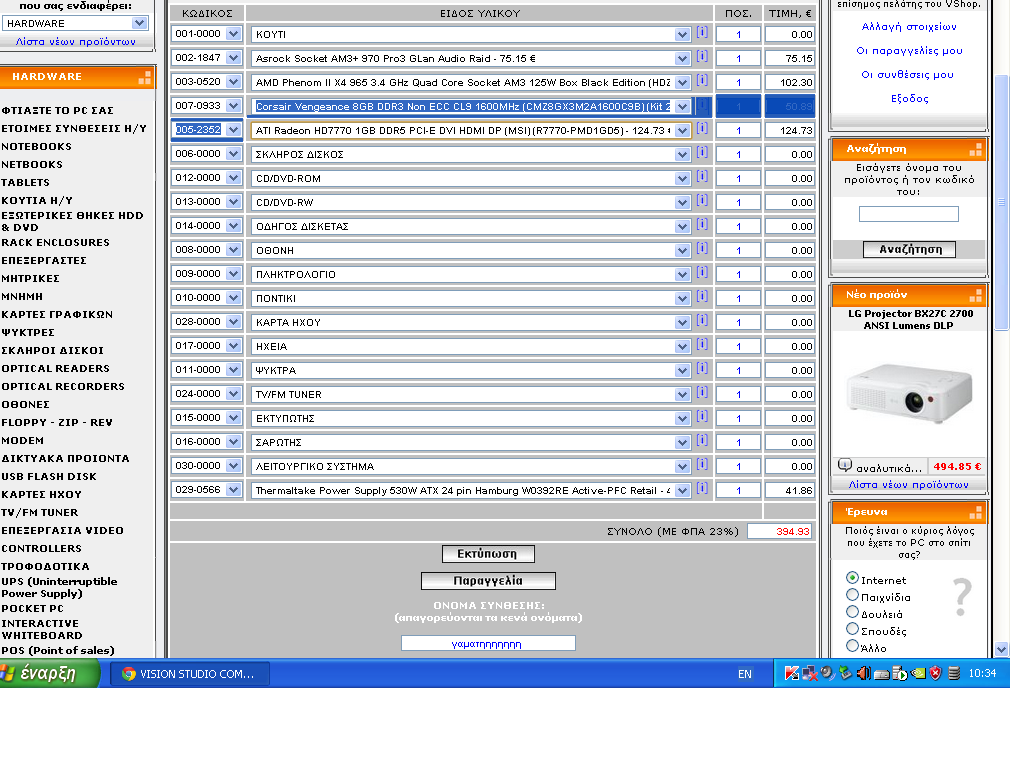The height and width of the screenshot is (768, 1024).
Task: Open info icon for ΟΔΗΓΟΣ ΔΙΣΚΕΤΑΣ row
Action: pyautogui.click(x=702, y=225)
